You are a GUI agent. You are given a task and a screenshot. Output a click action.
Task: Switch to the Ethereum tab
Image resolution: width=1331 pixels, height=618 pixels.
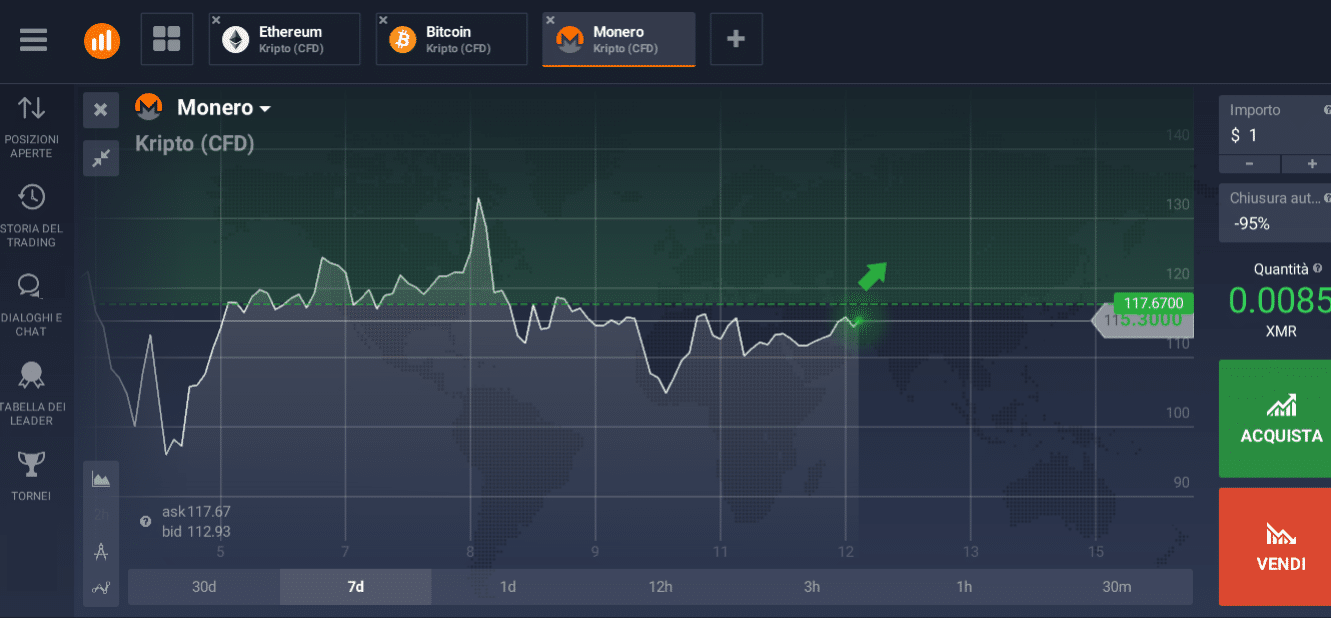click(285, 39)
